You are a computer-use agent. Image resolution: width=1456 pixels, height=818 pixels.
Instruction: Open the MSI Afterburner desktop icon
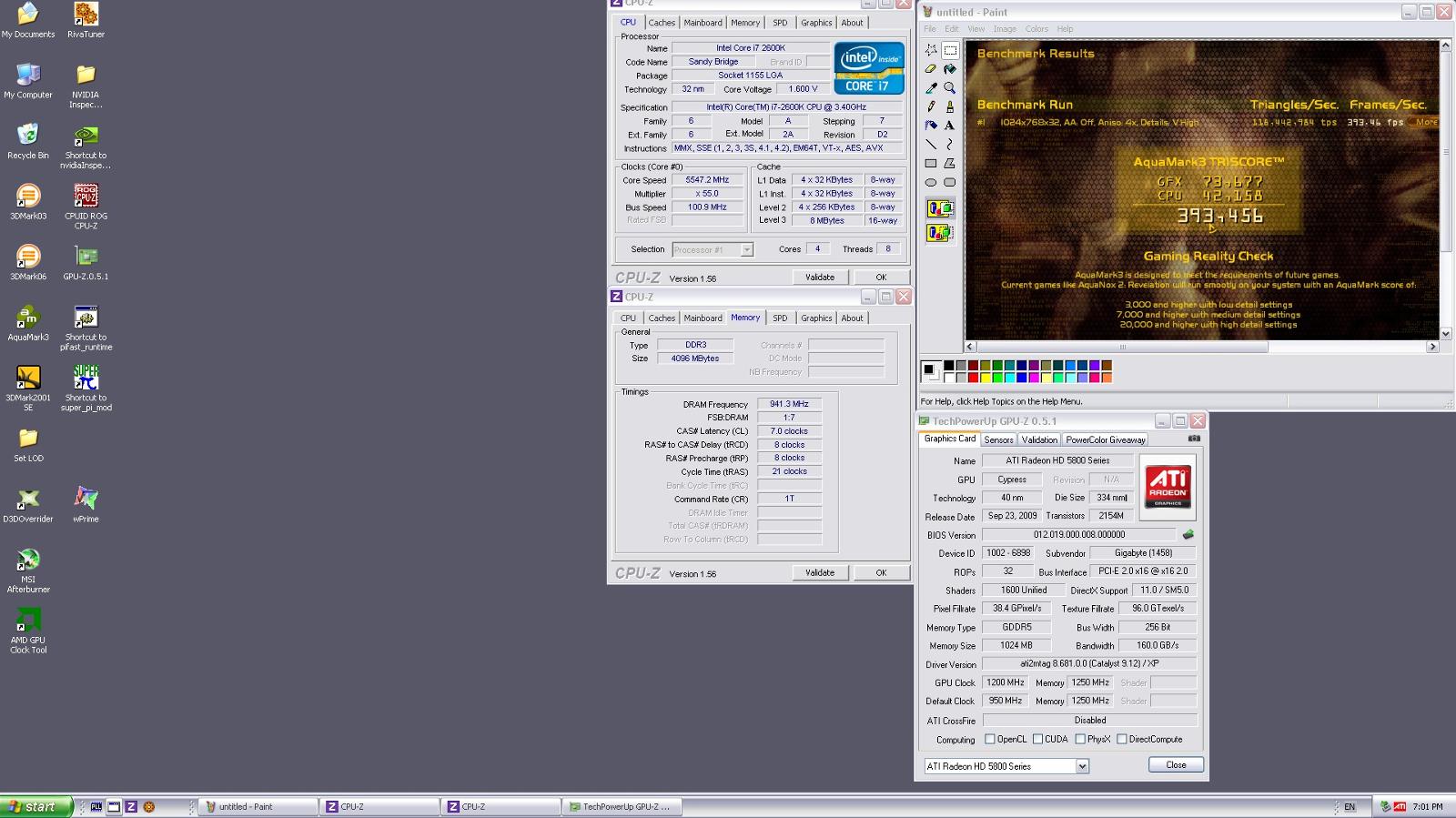click(28, 571)
